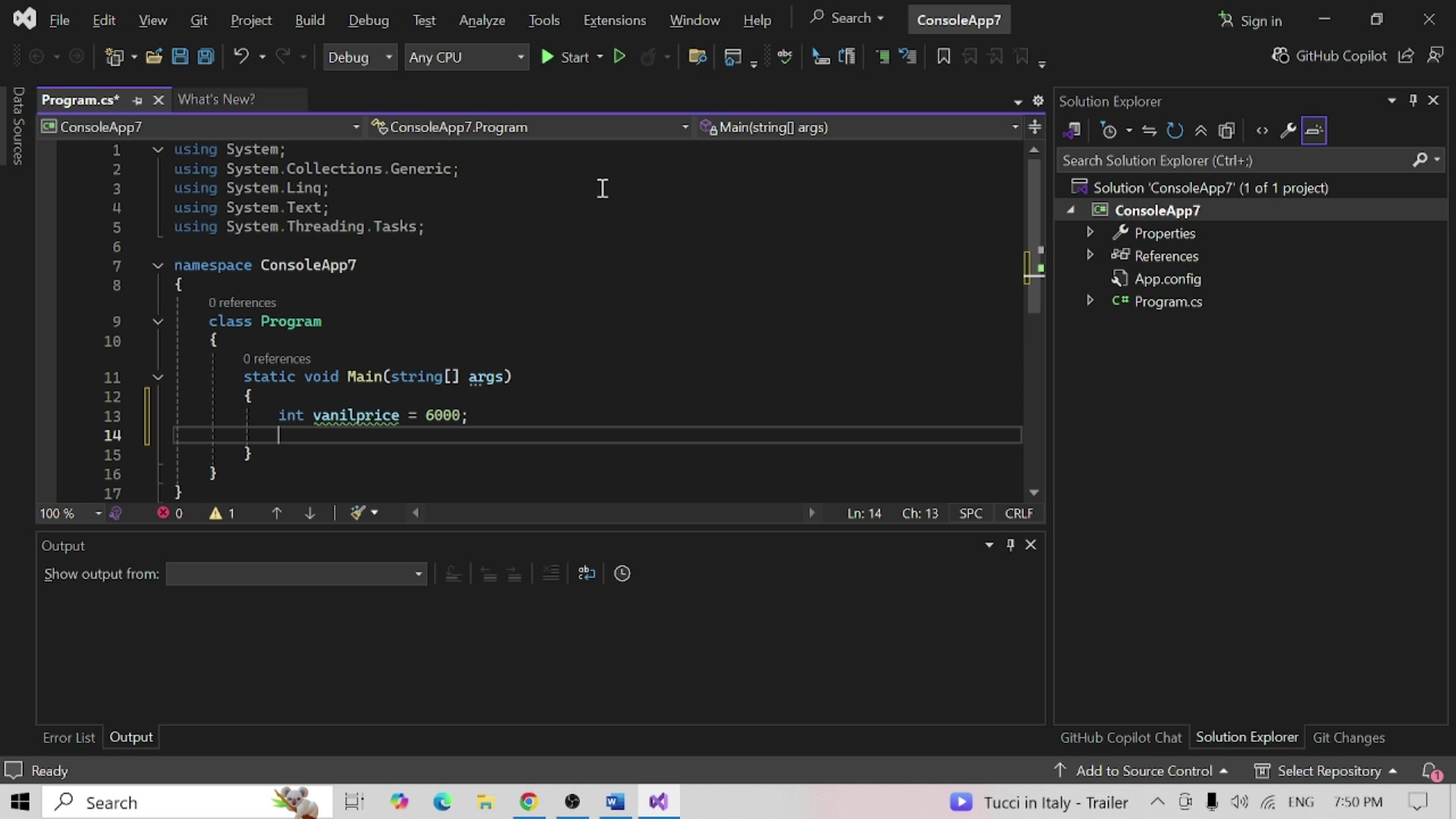Toggle word wrap in the Output window
This screenshot has width=1456, height=819.
586,573
